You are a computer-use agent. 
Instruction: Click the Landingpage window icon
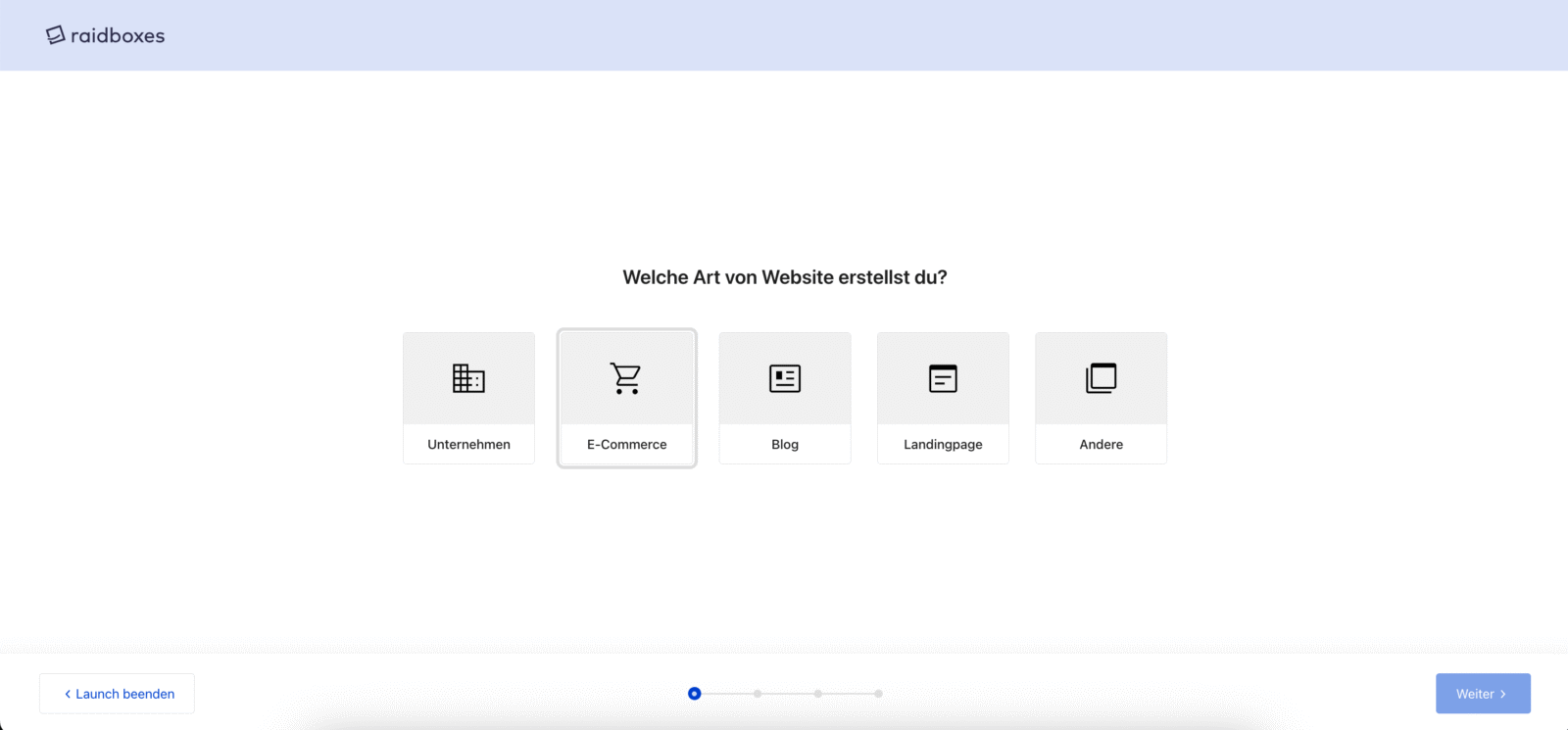[x=943, y=378]
